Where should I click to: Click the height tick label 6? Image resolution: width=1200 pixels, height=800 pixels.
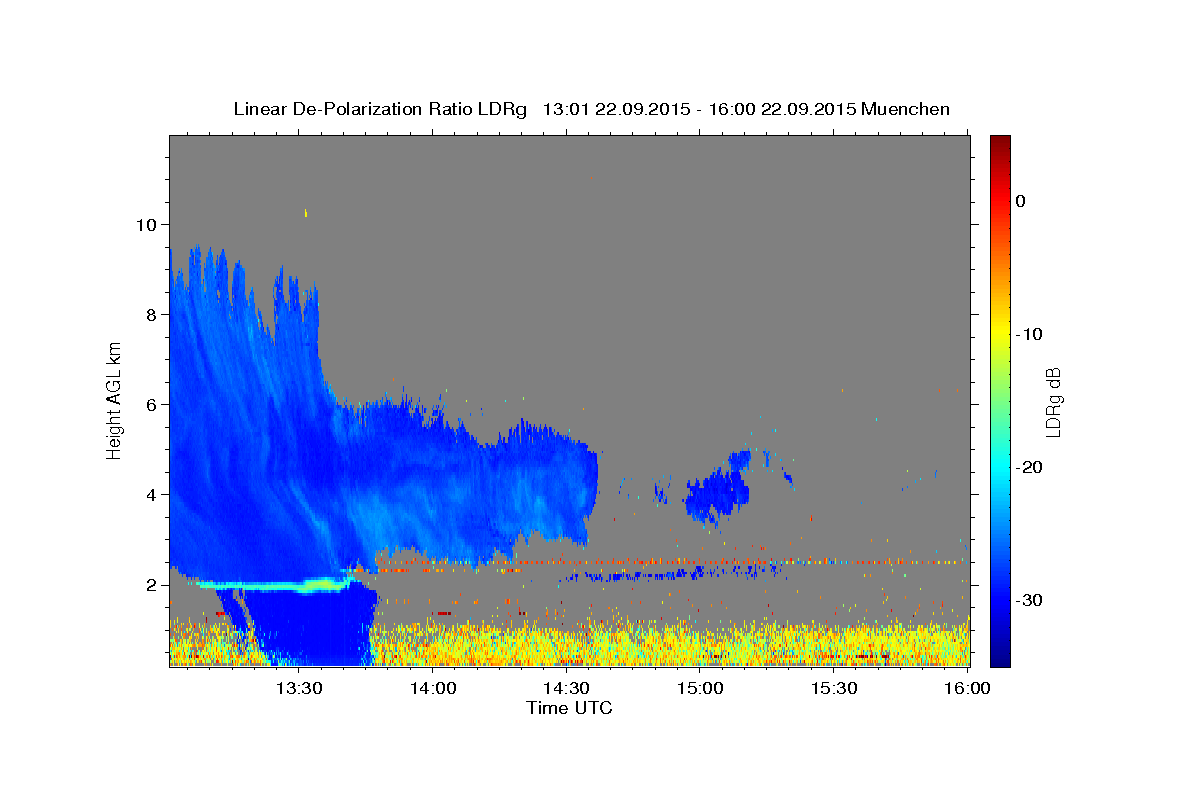tap(151, 404)
